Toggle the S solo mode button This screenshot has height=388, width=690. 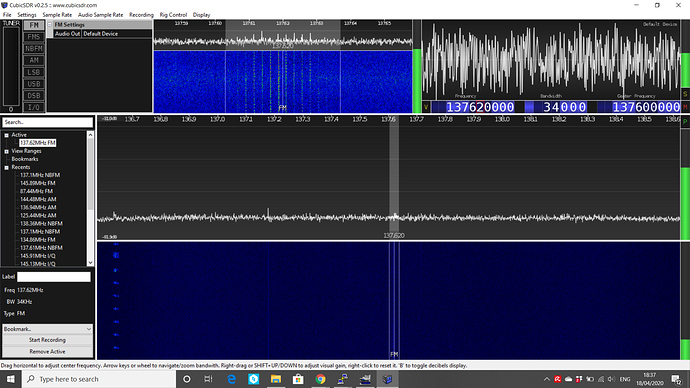(685, 94)
